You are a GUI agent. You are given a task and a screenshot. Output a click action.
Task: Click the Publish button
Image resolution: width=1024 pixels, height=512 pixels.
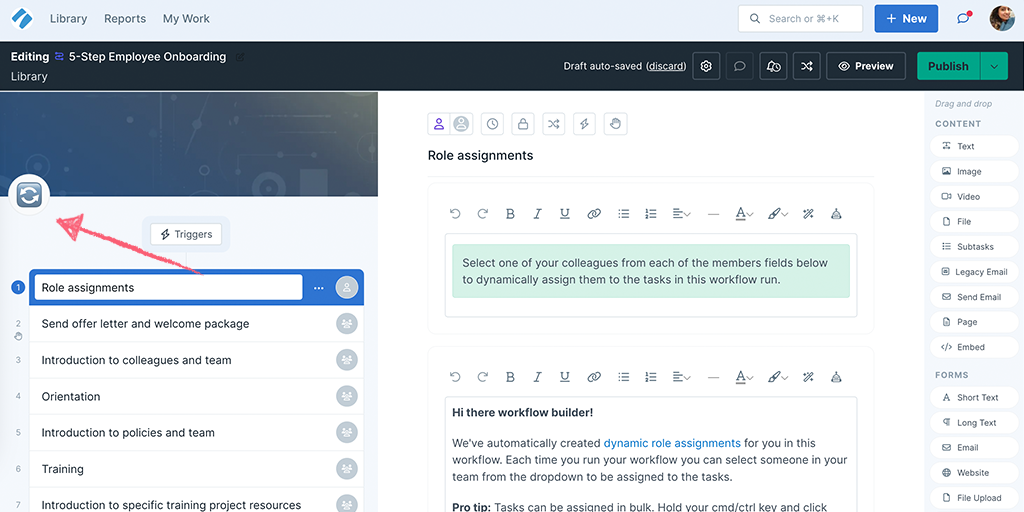(x=948, y=66)
